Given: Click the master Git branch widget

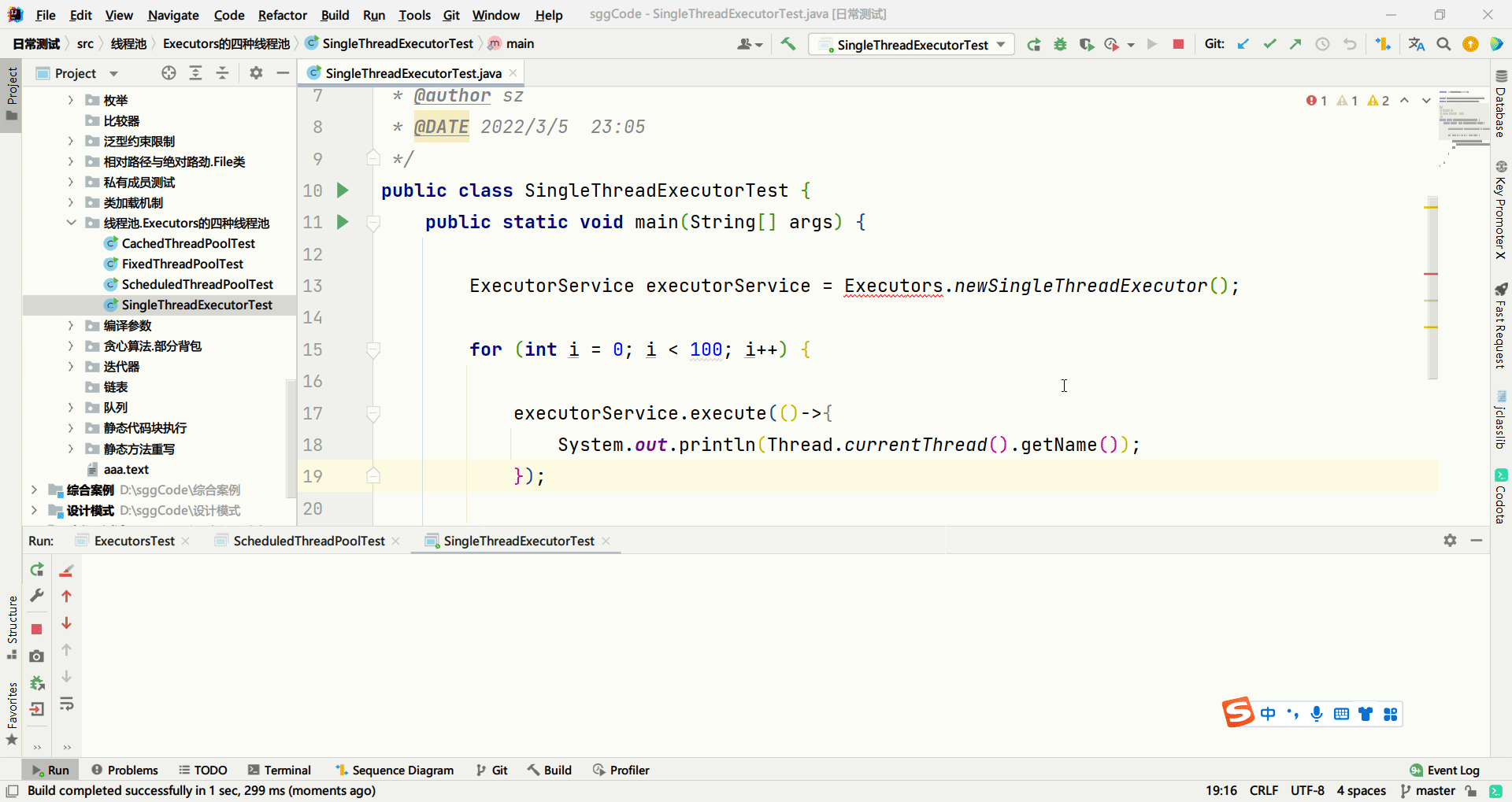Looking at the screenshot, I should [1428, 790].
